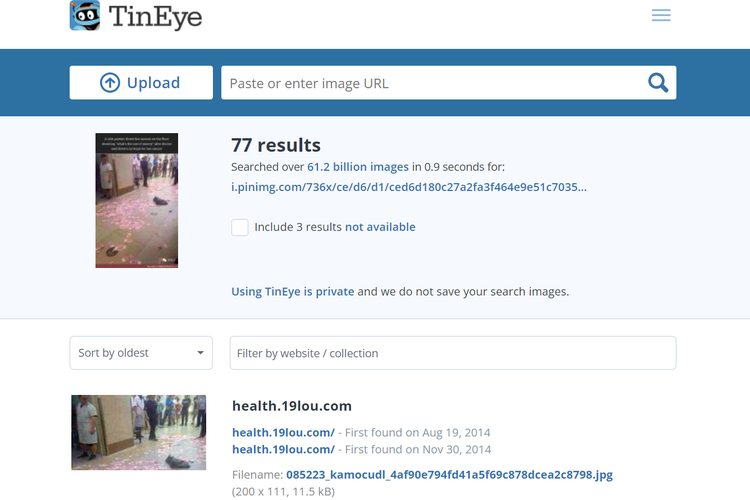Click the upload arrow icon in Upload button
This screenshot has width=750, height=500.
pyautogui.click(x=110, y=83)
